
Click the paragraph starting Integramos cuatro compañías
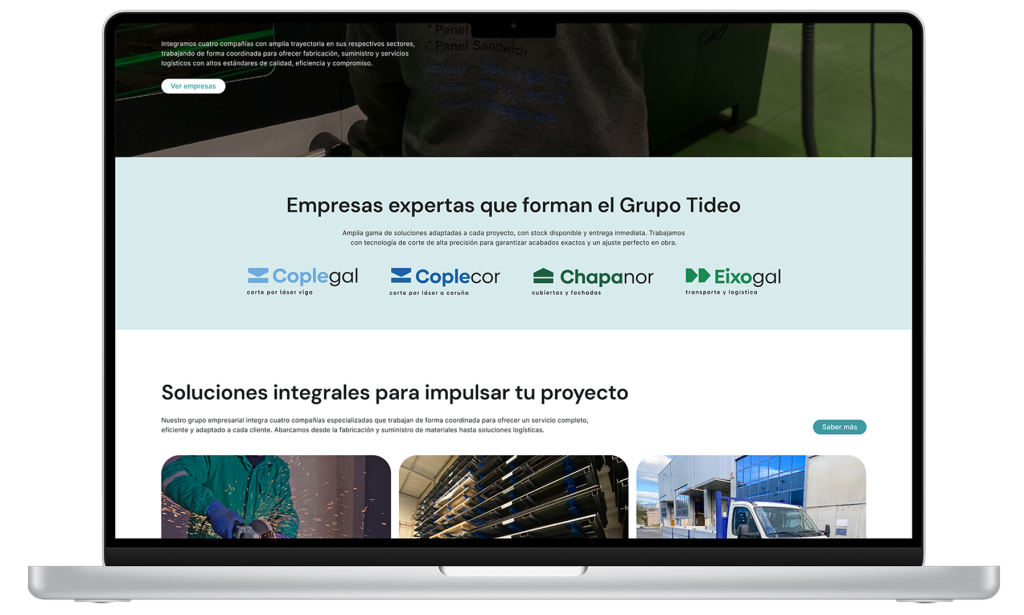(288, 54)
